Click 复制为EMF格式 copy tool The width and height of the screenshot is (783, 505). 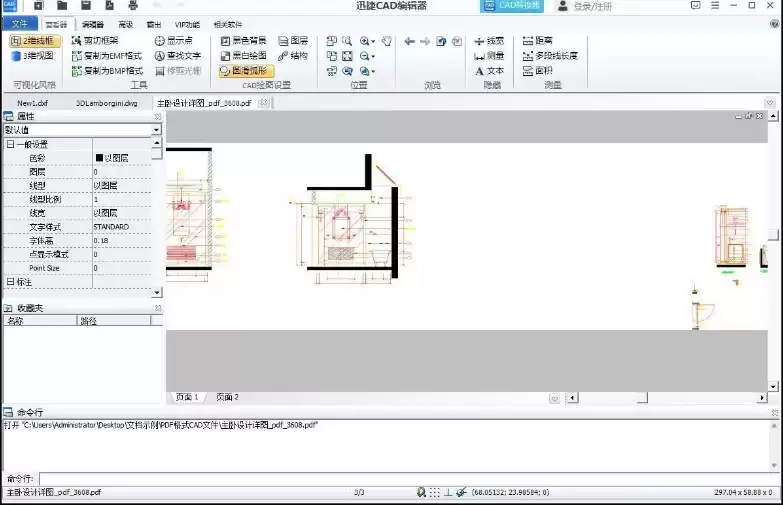pos(106,56)
